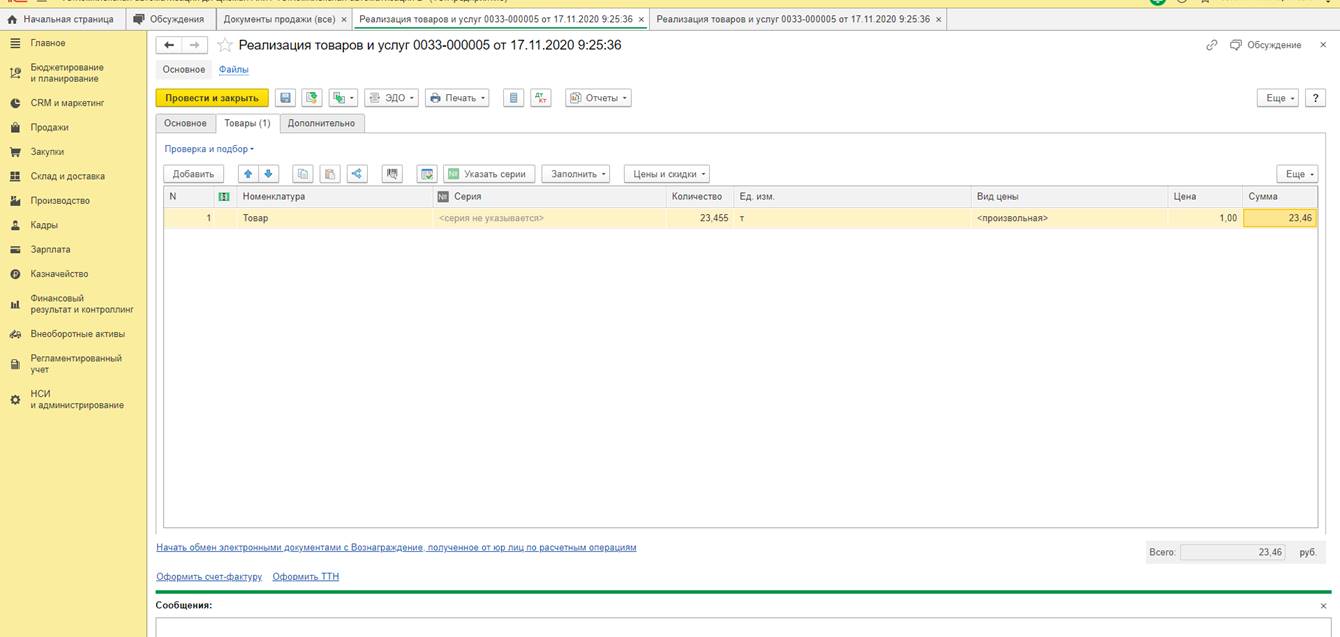Click Номенклатура column header
The image size is (1340, 637).
click(x=335, y=197)
